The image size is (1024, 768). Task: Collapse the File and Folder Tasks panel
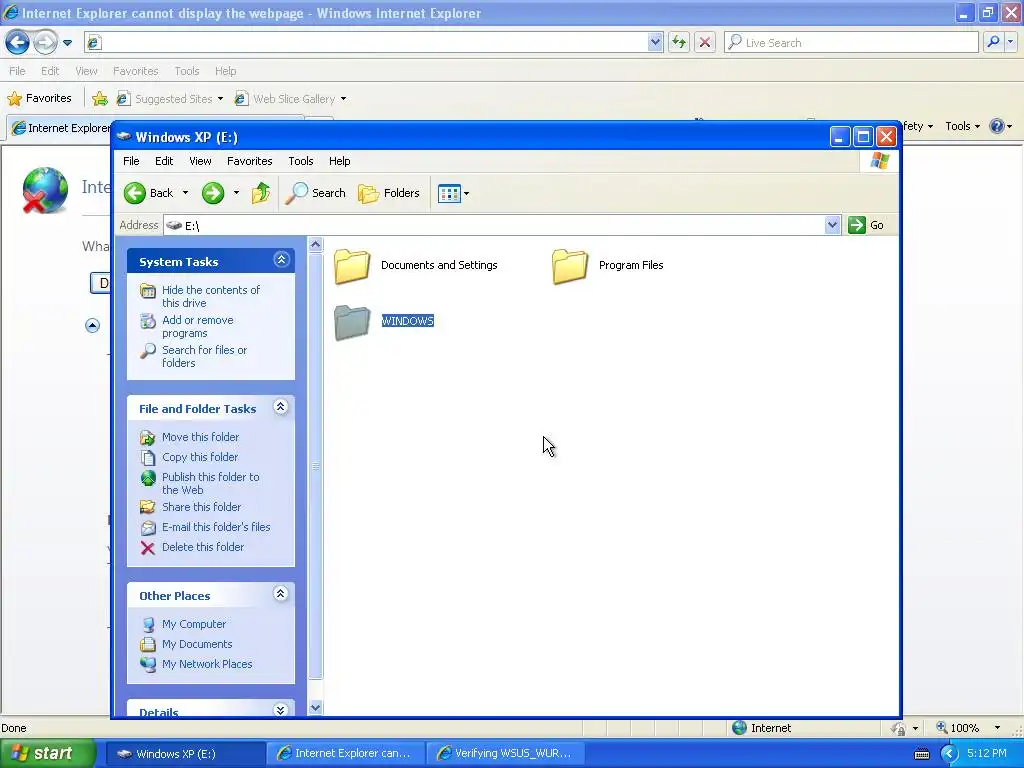(281, 407)
